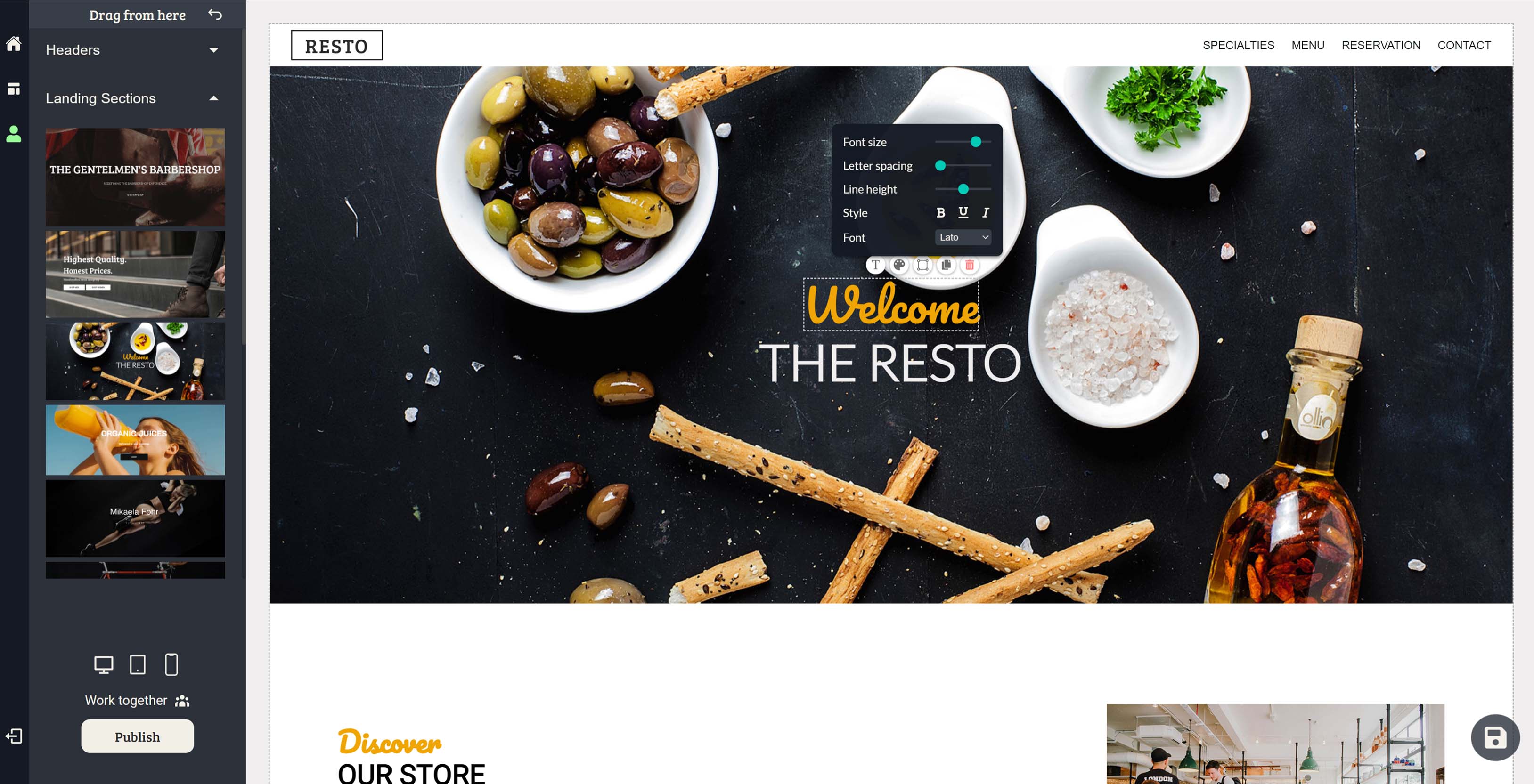Viewport: 1534px width, 784px height.
Task: Open the RESERVATION nav item
Action: [1380, 45]
